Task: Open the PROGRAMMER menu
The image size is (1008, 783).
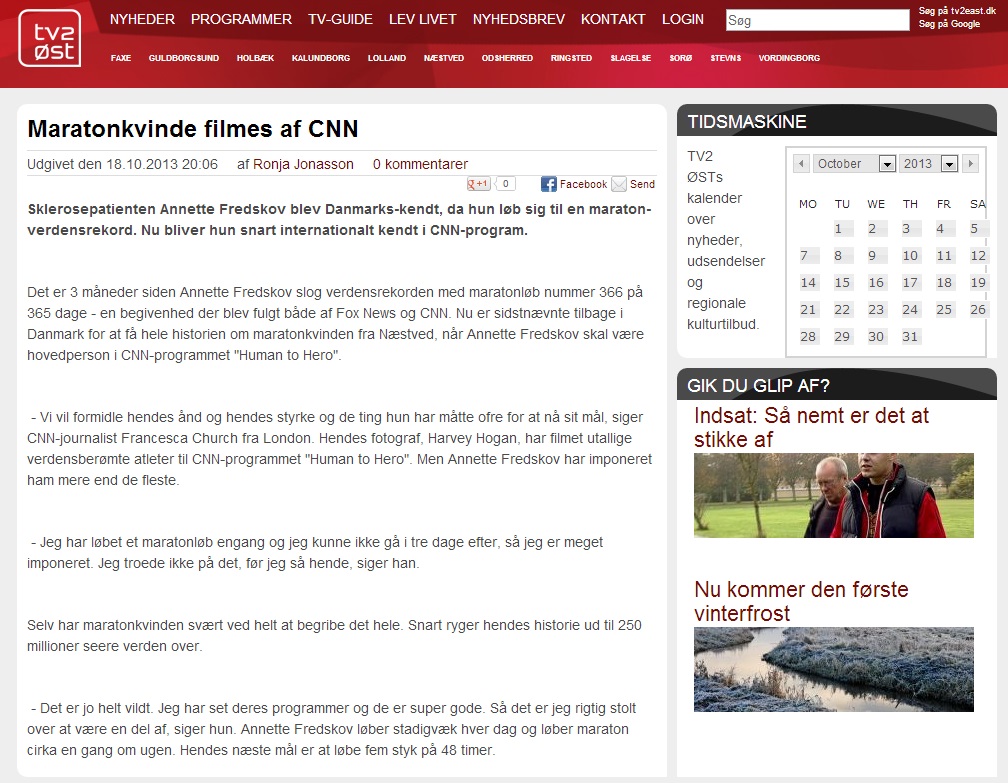Action: coord(241,19)
